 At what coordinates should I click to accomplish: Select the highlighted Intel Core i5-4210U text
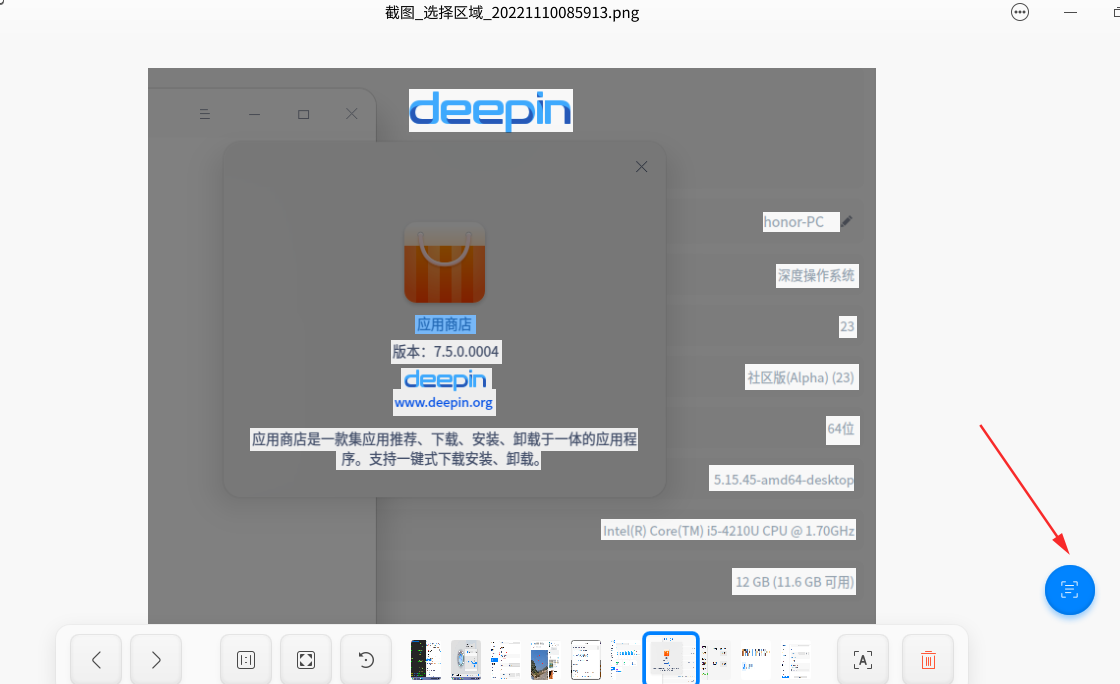pos(728,529)
